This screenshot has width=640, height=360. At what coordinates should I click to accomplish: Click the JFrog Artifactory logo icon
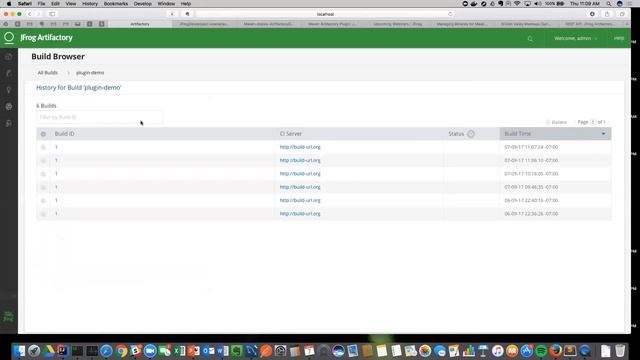[x=9, y=38]
